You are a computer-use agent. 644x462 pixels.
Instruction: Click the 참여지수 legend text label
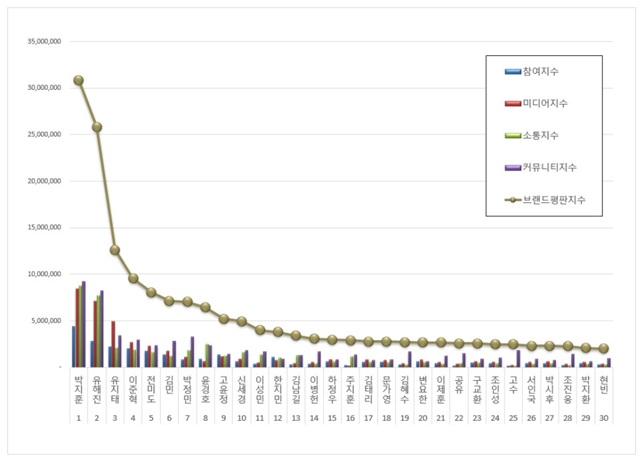click(546, 72)
